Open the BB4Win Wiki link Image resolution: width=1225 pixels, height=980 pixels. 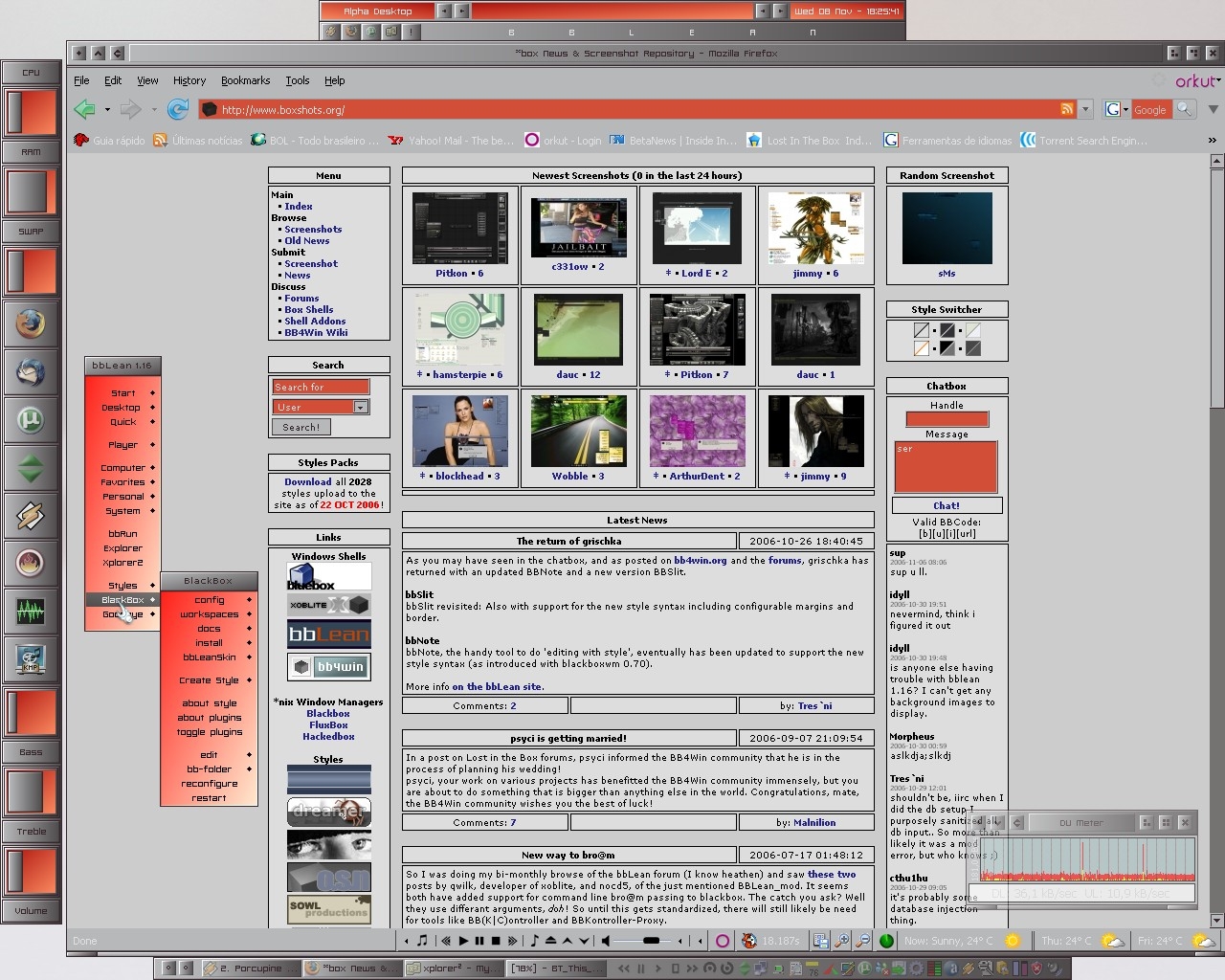(x=316, y=333)
